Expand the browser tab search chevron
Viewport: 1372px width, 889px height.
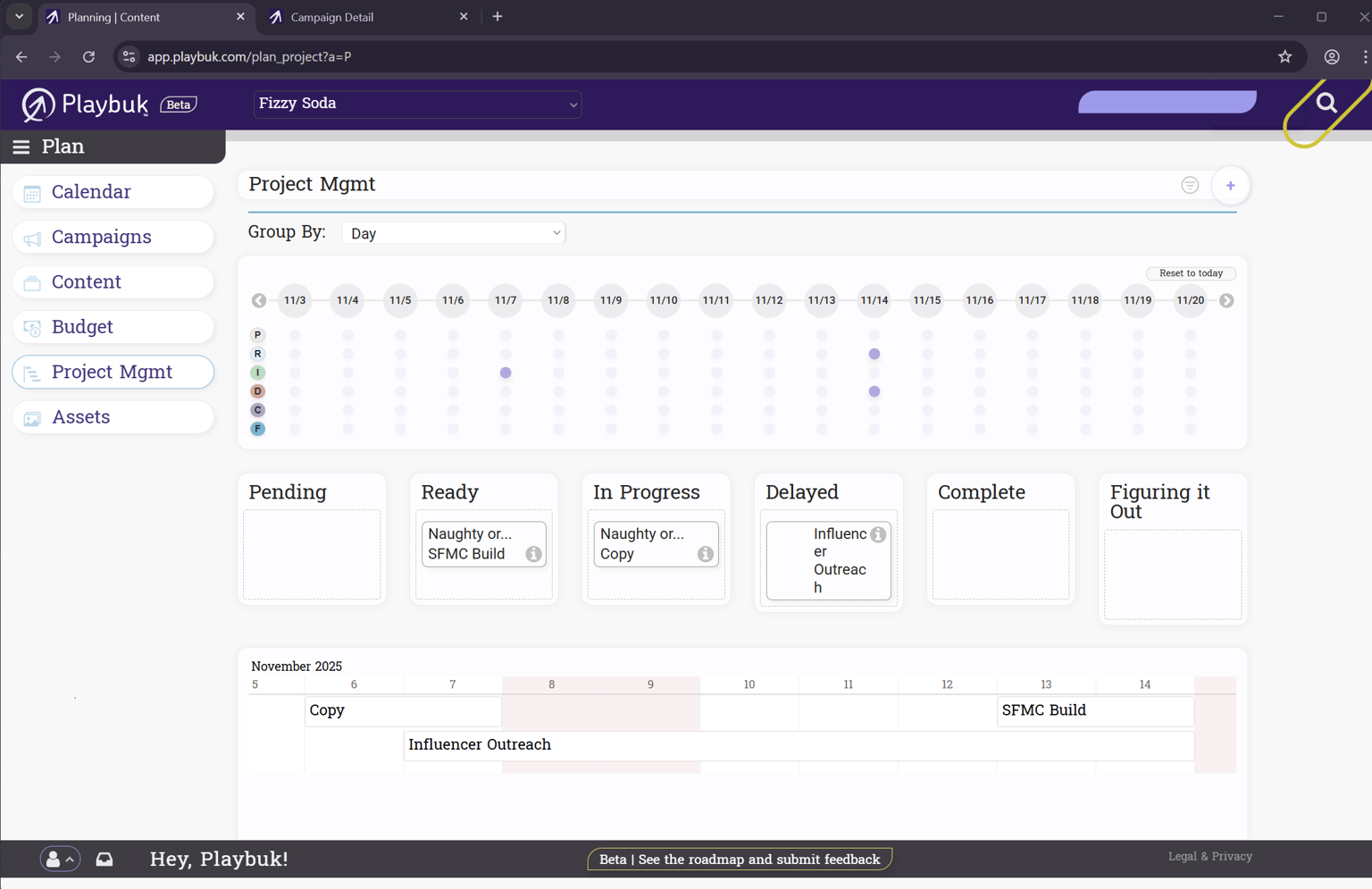(19, 16)
